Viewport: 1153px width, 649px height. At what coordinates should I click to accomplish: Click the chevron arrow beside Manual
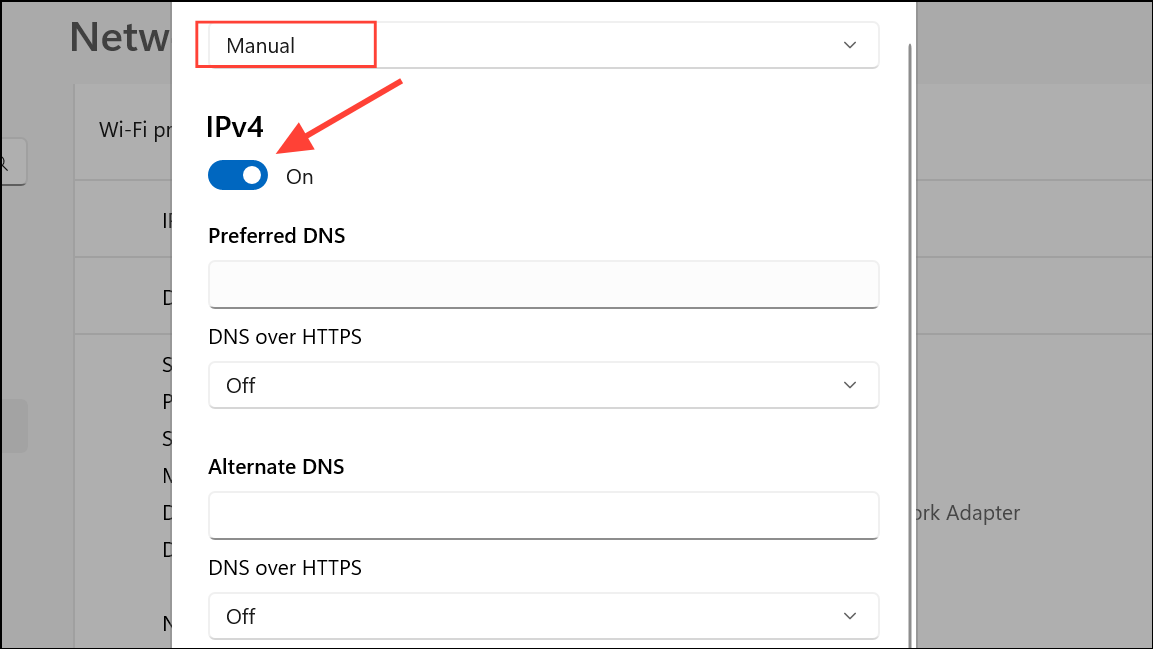pos(849,46)
